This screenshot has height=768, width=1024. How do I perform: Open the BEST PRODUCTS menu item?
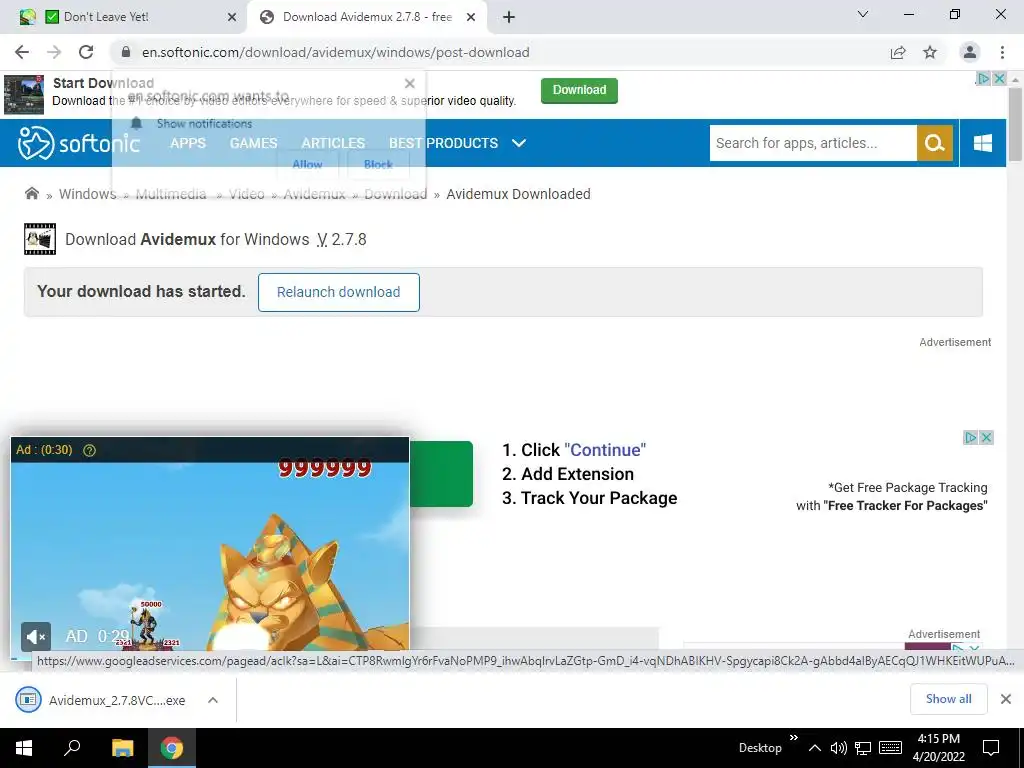pyautogui.click(x=443, y=143)
